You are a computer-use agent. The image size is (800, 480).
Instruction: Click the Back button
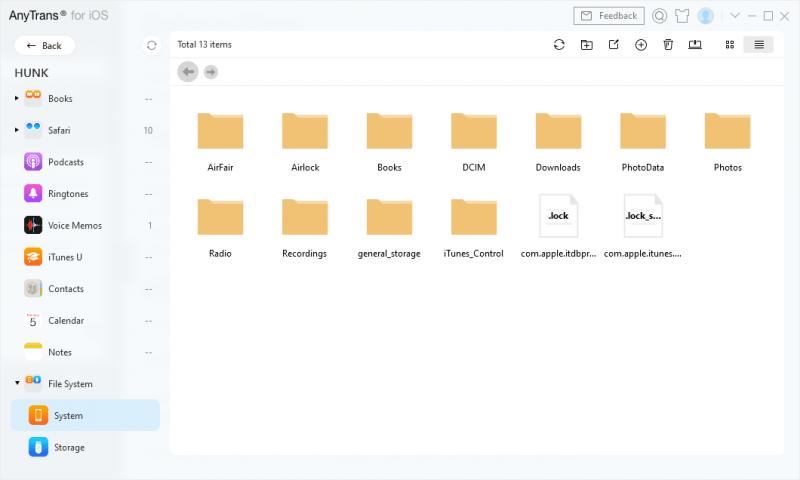pyautogui.click(x=44, y=45)
